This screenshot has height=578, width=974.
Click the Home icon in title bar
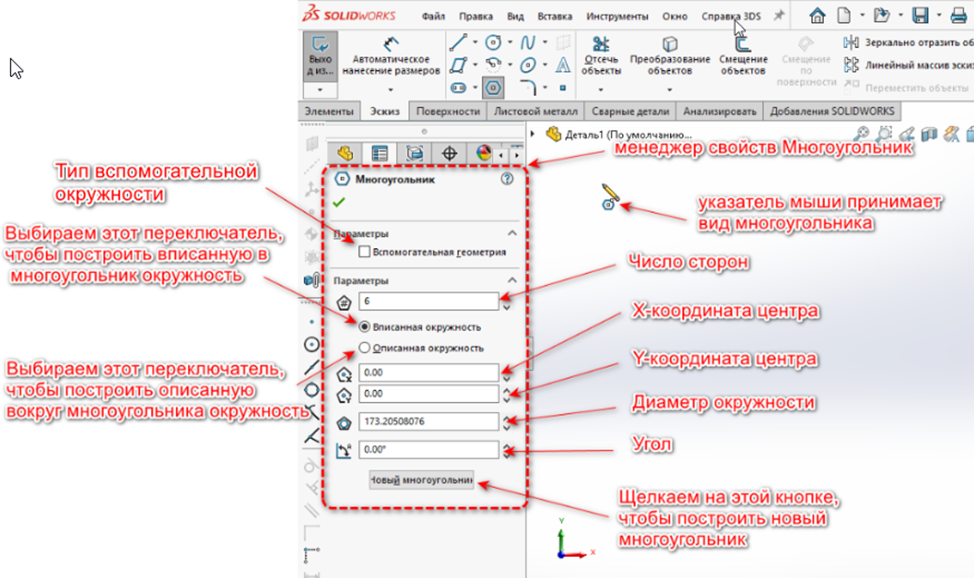817,16
